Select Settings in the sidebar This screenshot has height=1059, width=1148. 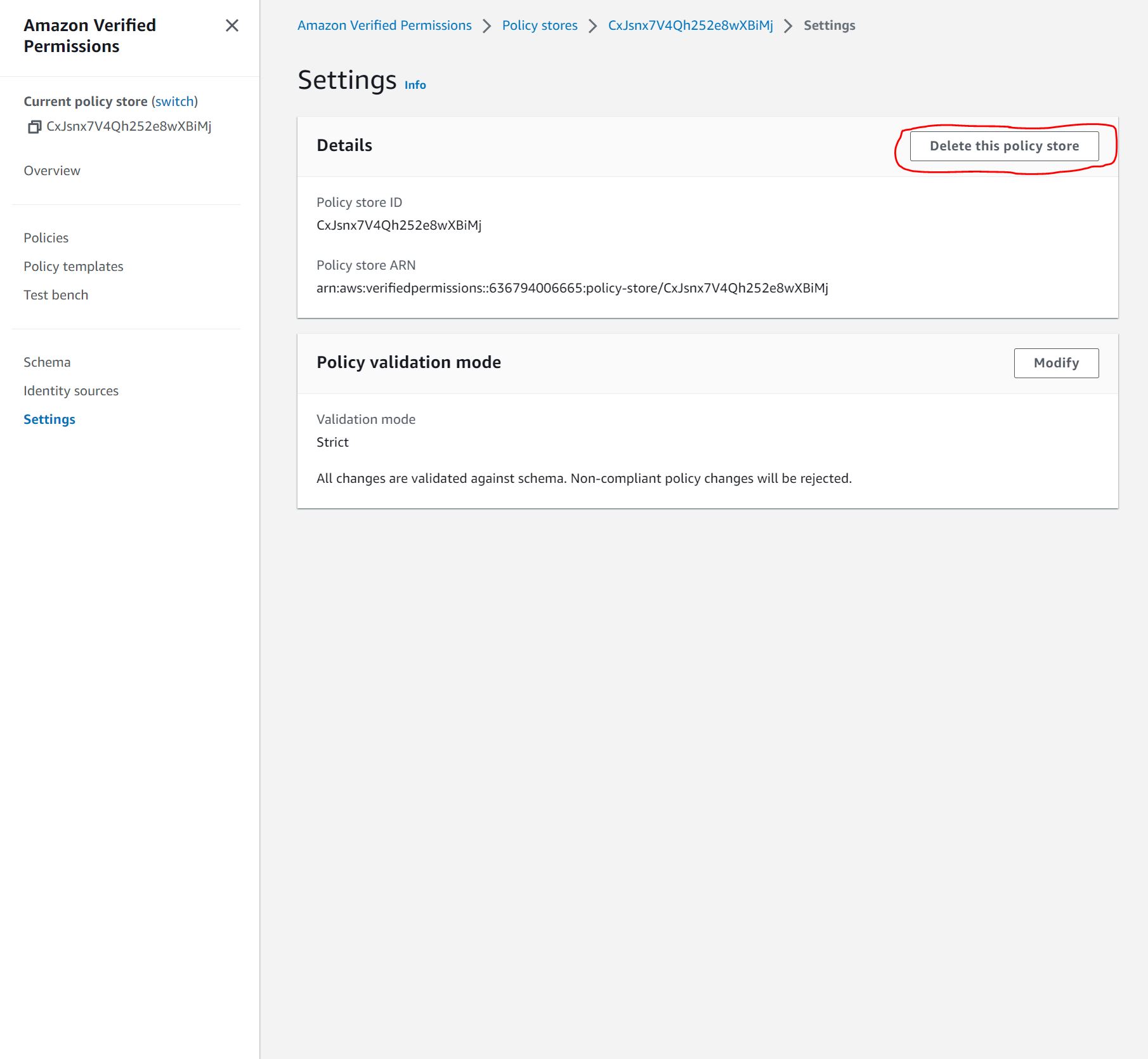tap(49, 419)
